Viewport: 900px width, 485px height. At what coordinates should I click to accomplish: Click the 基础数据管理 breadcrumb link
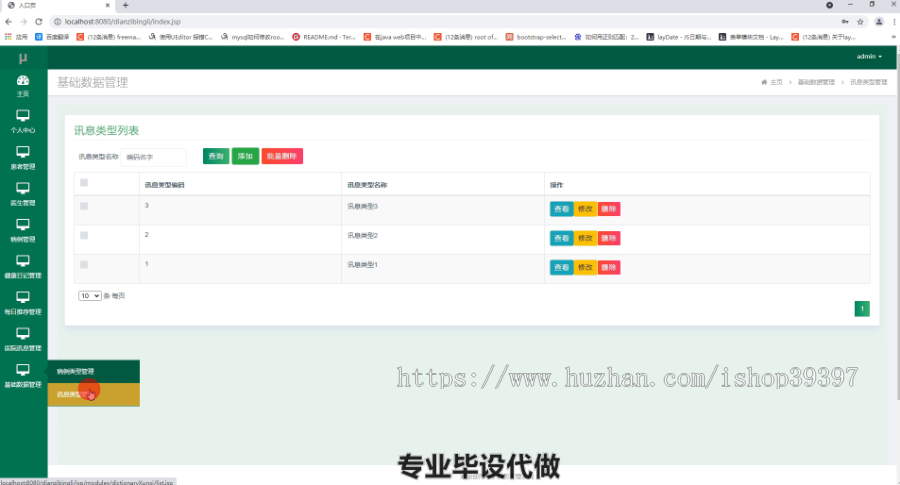coord(816,82)
